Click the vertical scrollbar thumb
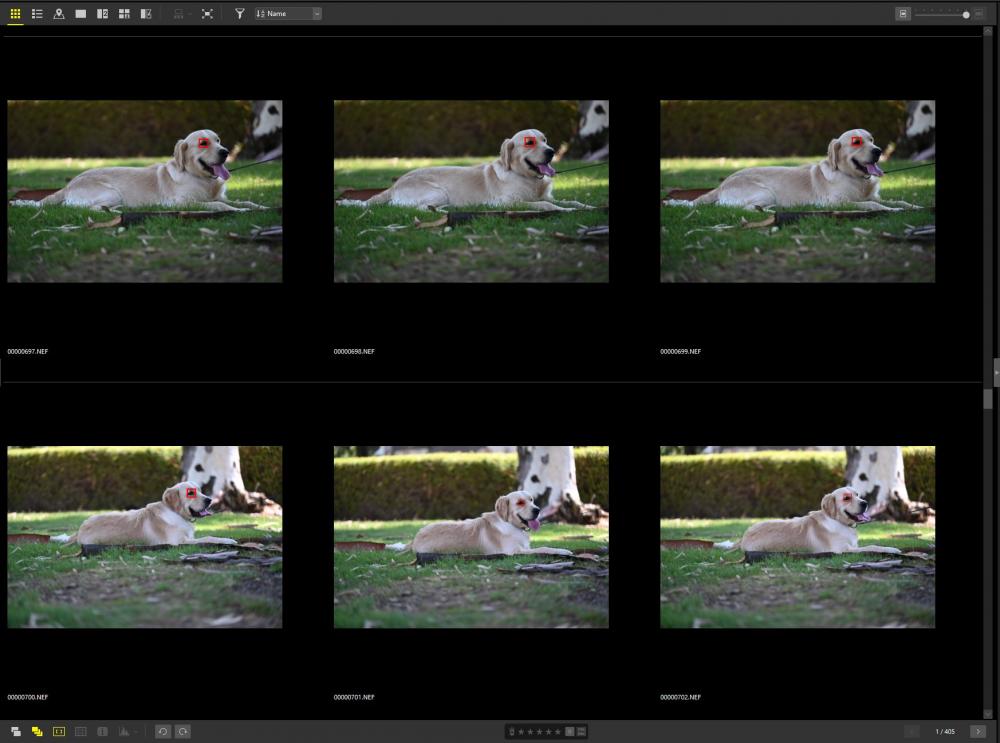 tap(988, 399)
